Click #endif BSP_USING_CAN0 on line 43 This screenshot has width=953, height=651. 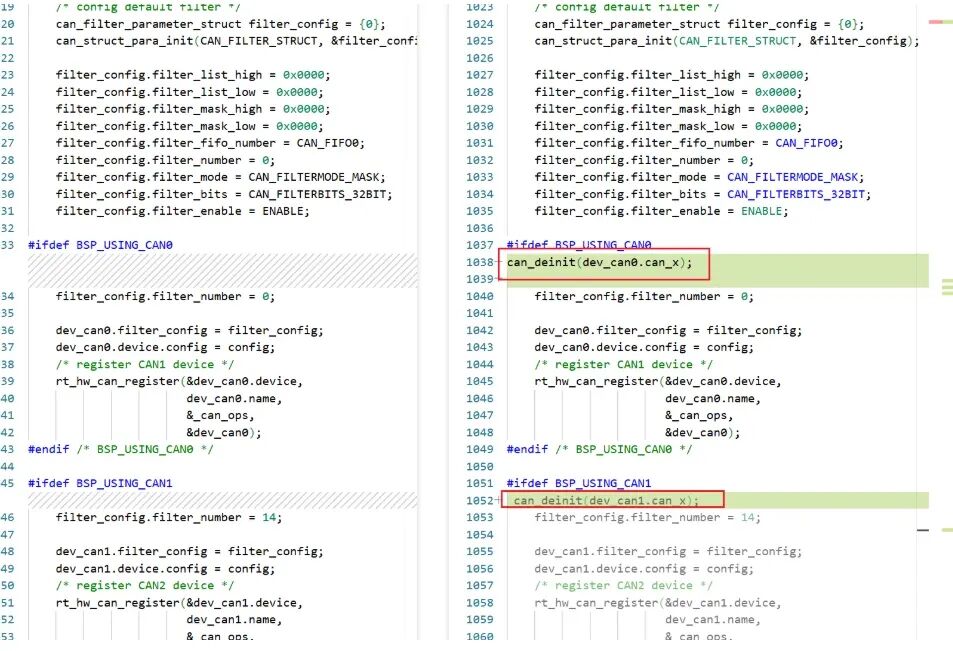tap(120, 449)
